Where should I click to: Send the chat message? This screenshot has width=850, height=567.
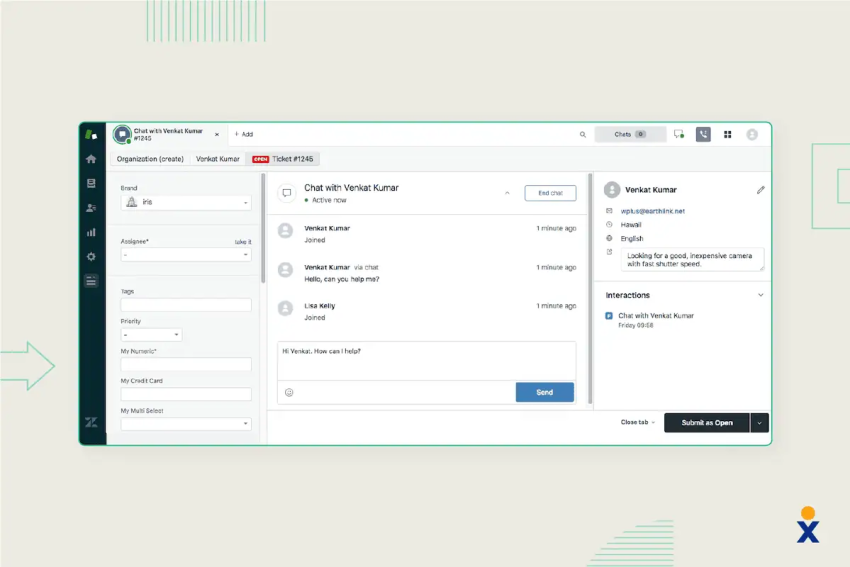544,392
